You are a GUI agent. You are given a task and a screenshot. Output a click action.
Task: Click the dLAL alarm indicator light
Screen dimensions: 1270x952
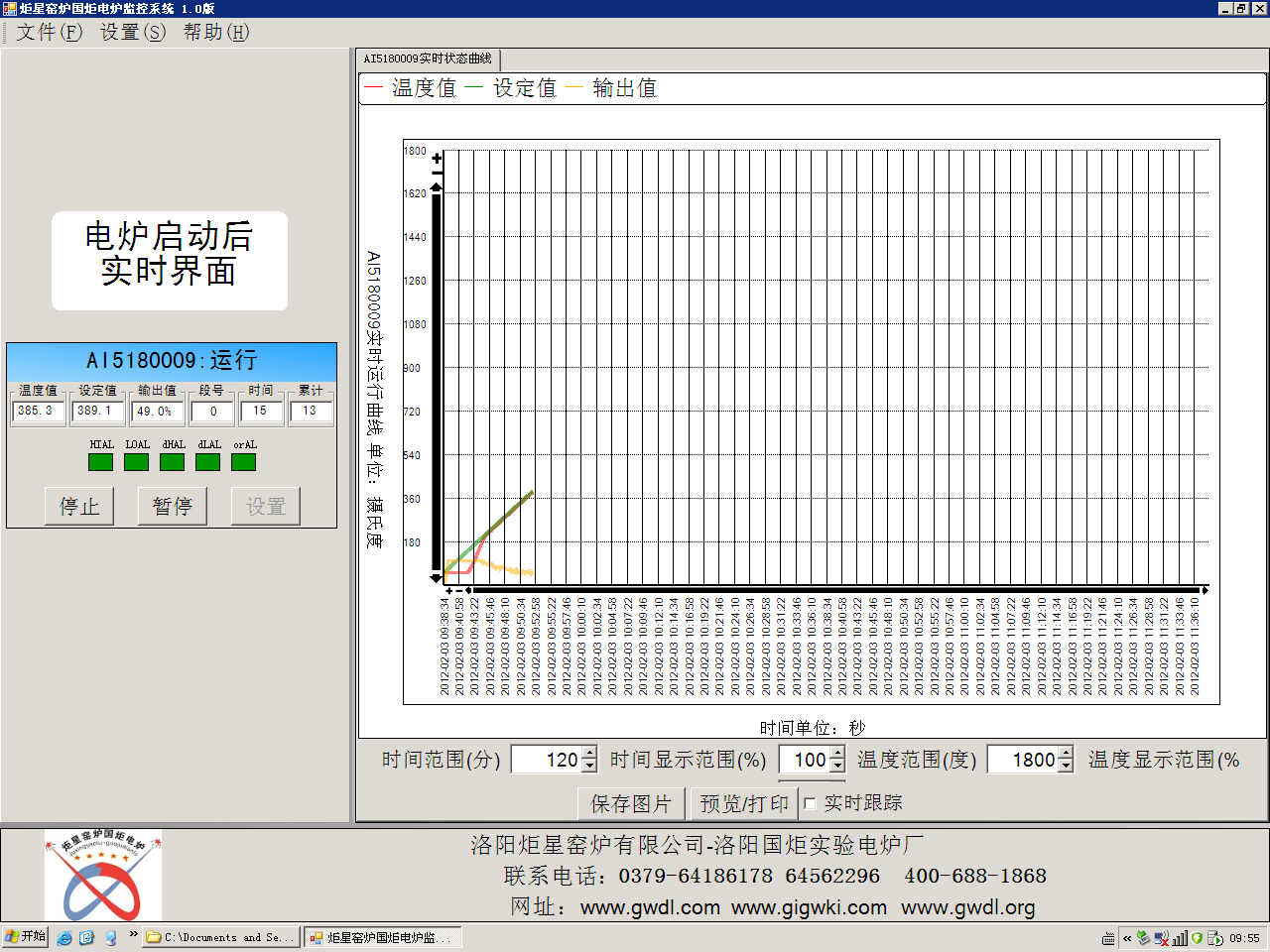[208, 462]
